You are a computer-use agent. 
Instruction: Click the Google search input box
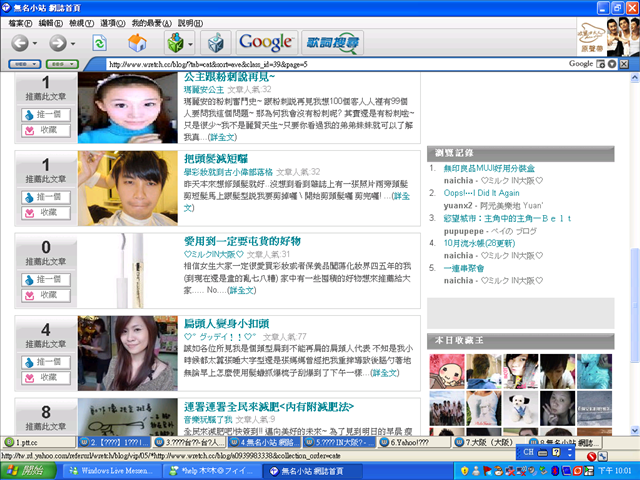[x=580, y=64]
